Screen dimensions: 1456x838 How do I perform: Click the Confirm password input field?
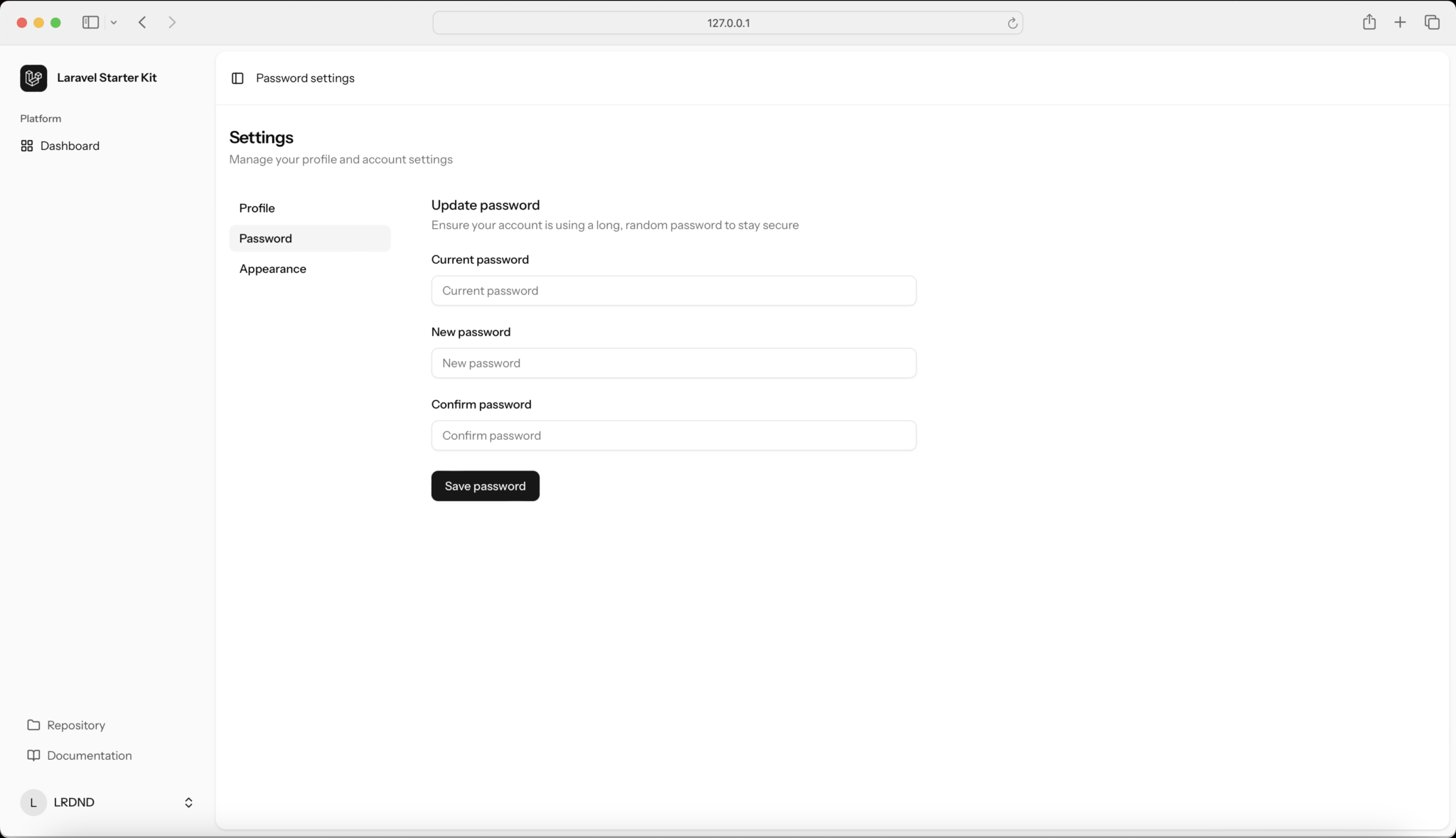coord(673,435)
